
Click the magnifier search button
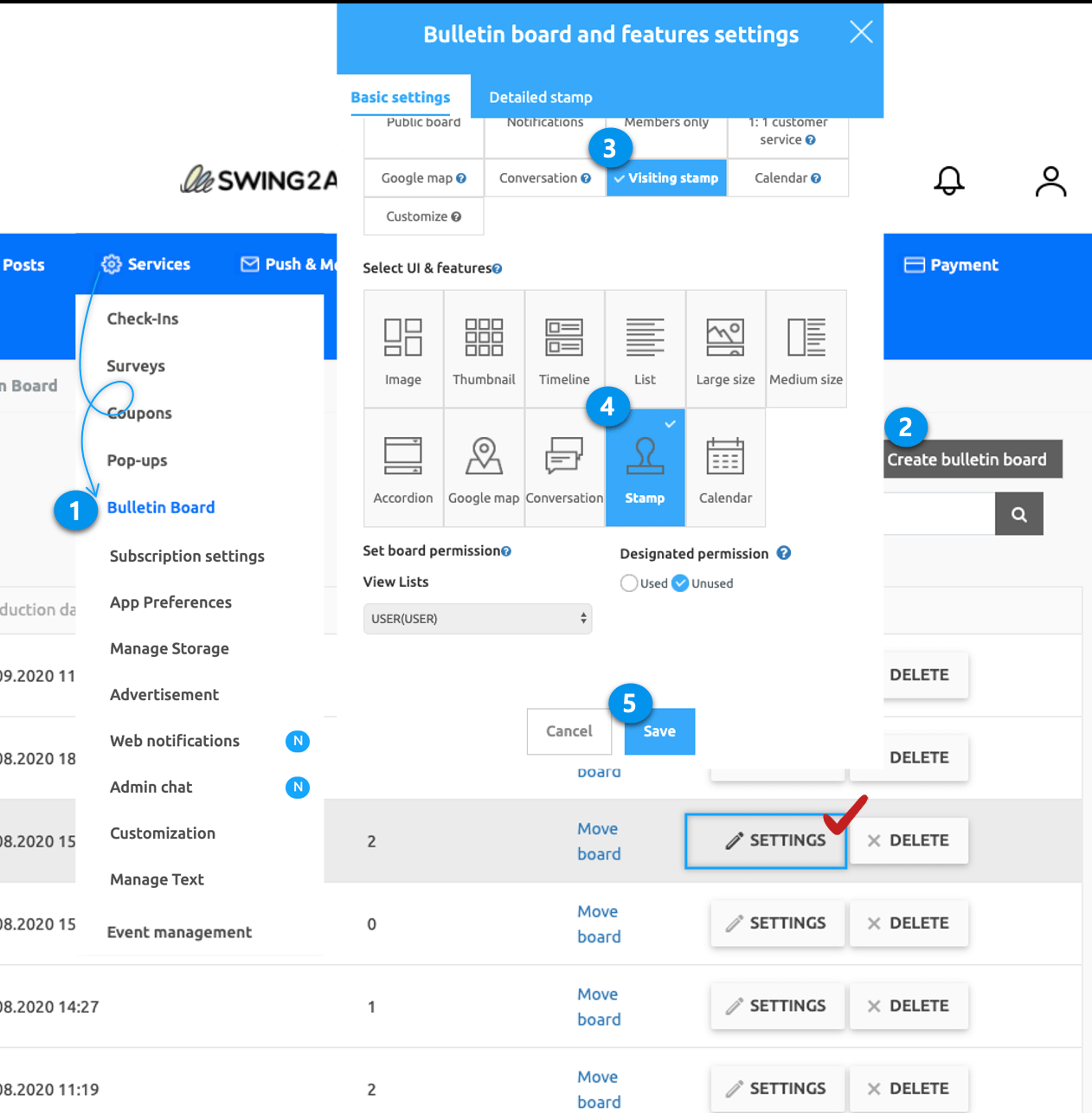[x=1018, y=514]
